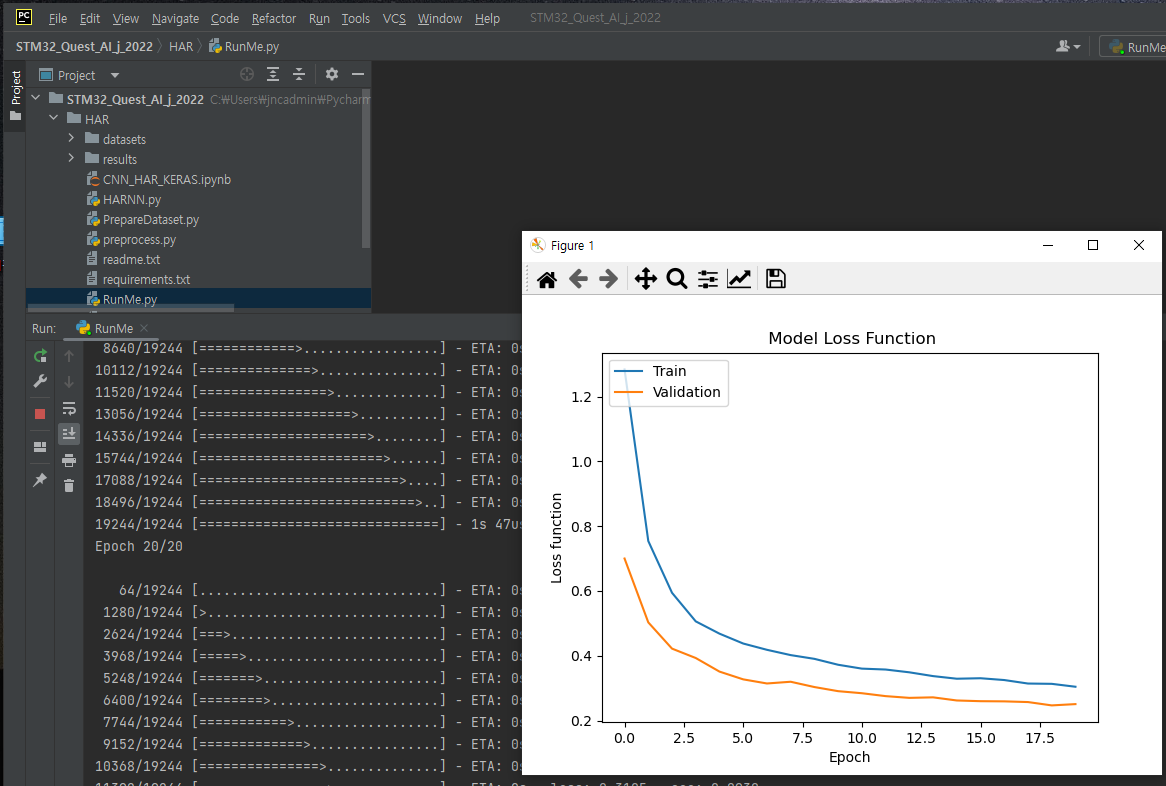The width and height of the screenshot is (1166, 786).
Task: Expand the results folder
Action: pyautogui.click(x=71, y=158)
